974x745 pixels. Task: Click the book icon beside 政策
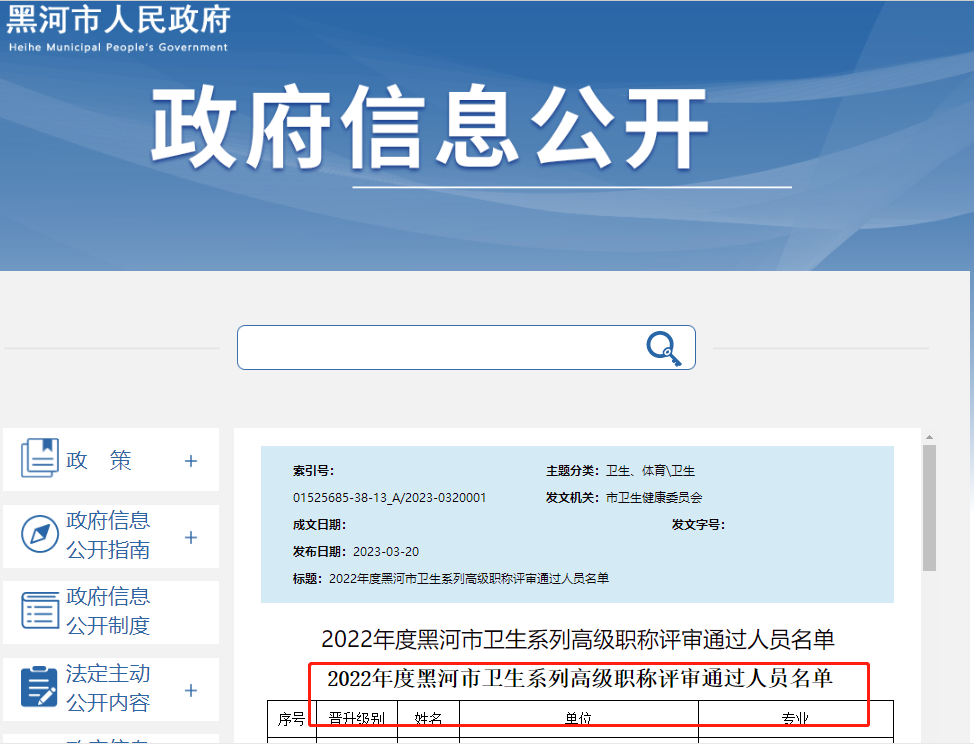pyautogui.click(x=40, y=459)
